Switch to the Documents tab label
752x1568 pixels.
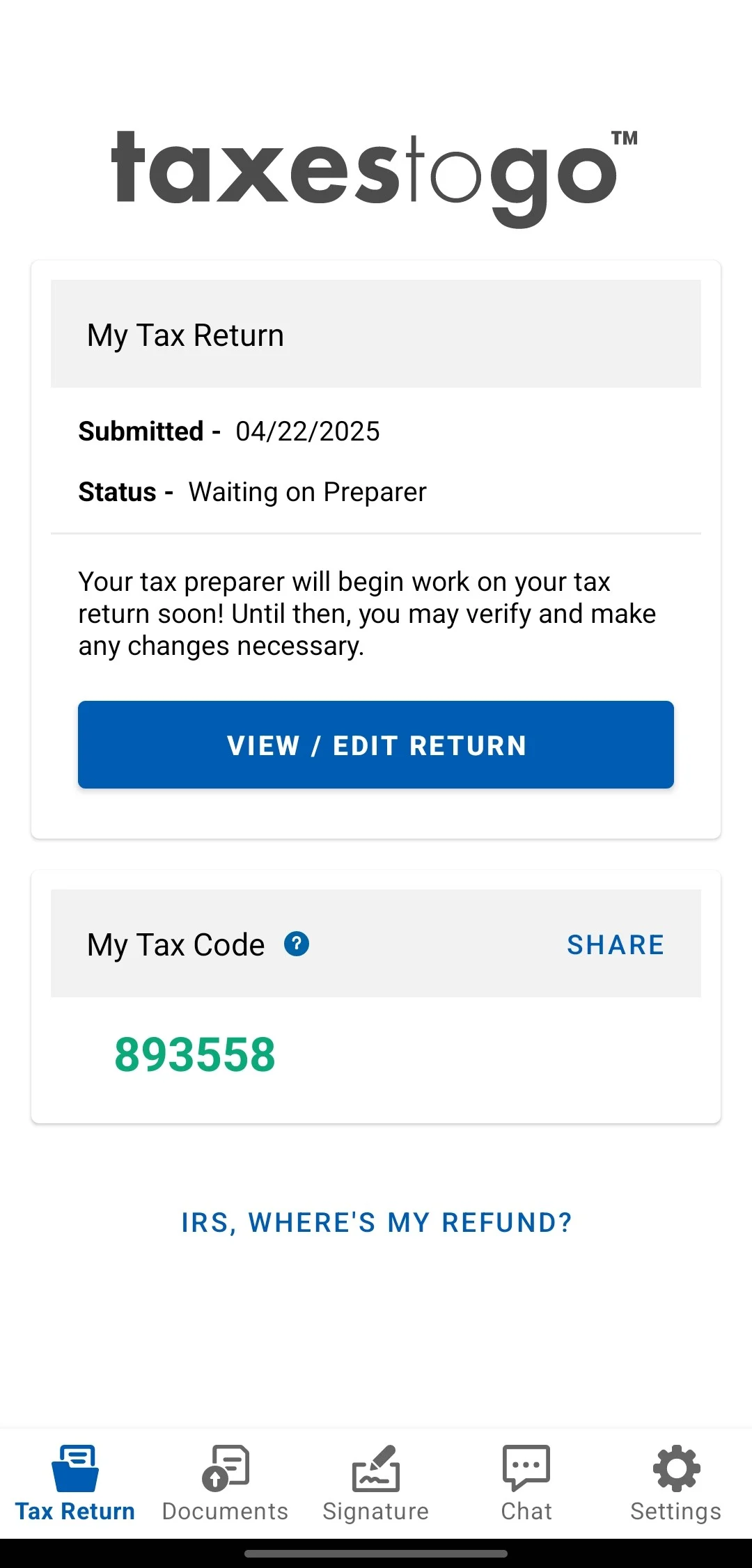226,1512
